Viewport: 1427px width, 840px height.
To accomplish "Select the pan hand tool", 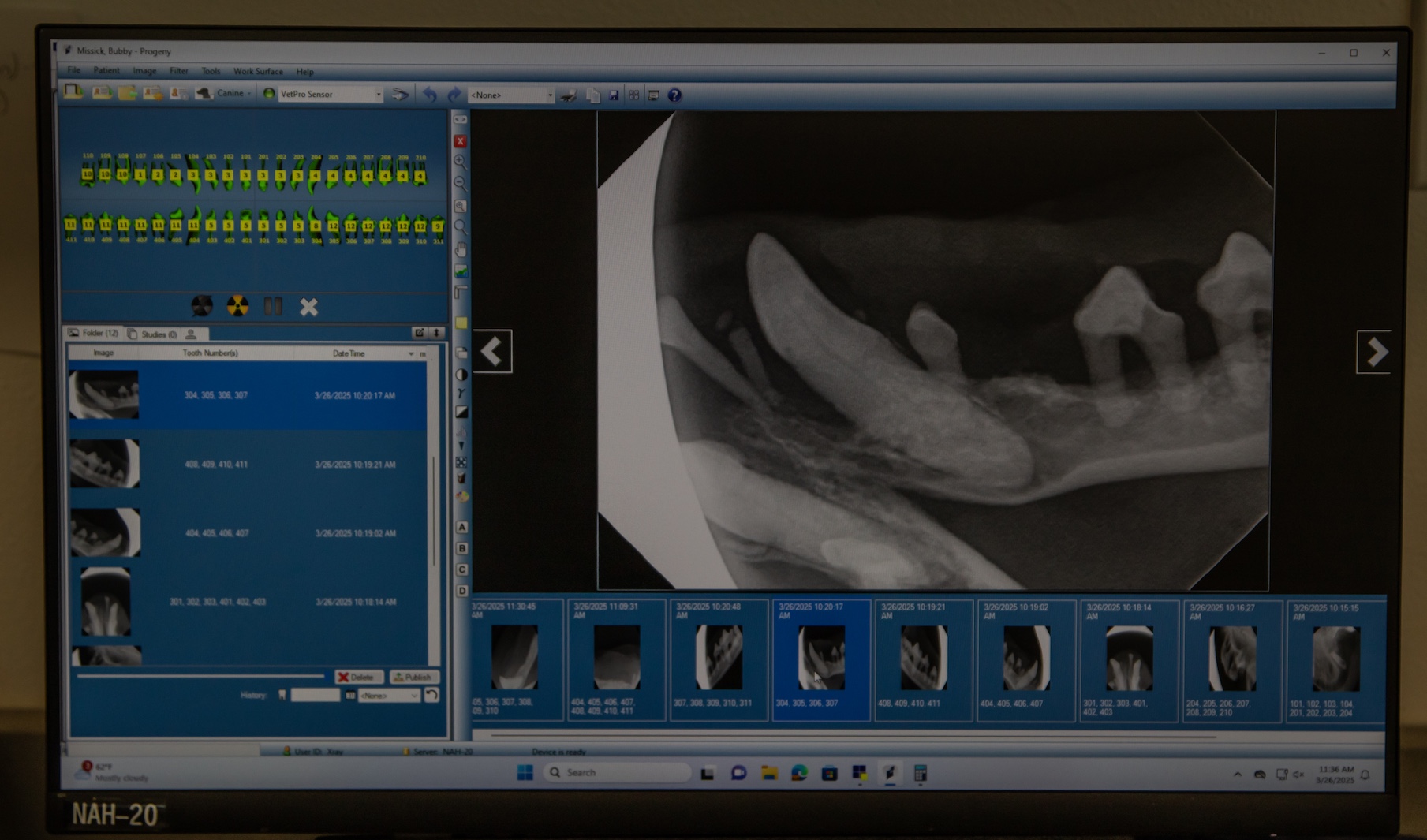I will 461,250.
